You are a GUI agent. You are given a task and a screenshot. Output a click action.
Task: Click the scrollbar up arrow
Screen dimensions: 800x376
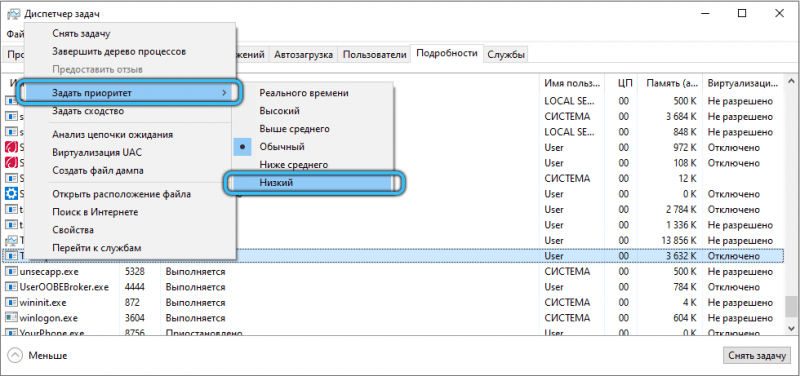click(791, 81)
